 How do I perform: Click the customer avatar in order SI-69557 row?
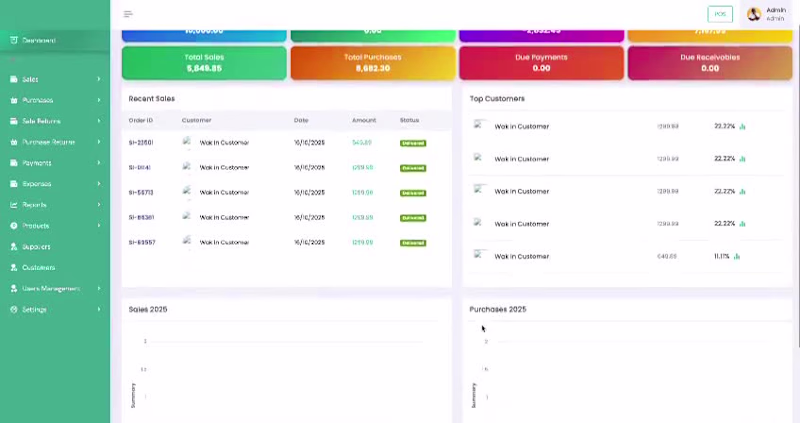(x=187, y=242)
